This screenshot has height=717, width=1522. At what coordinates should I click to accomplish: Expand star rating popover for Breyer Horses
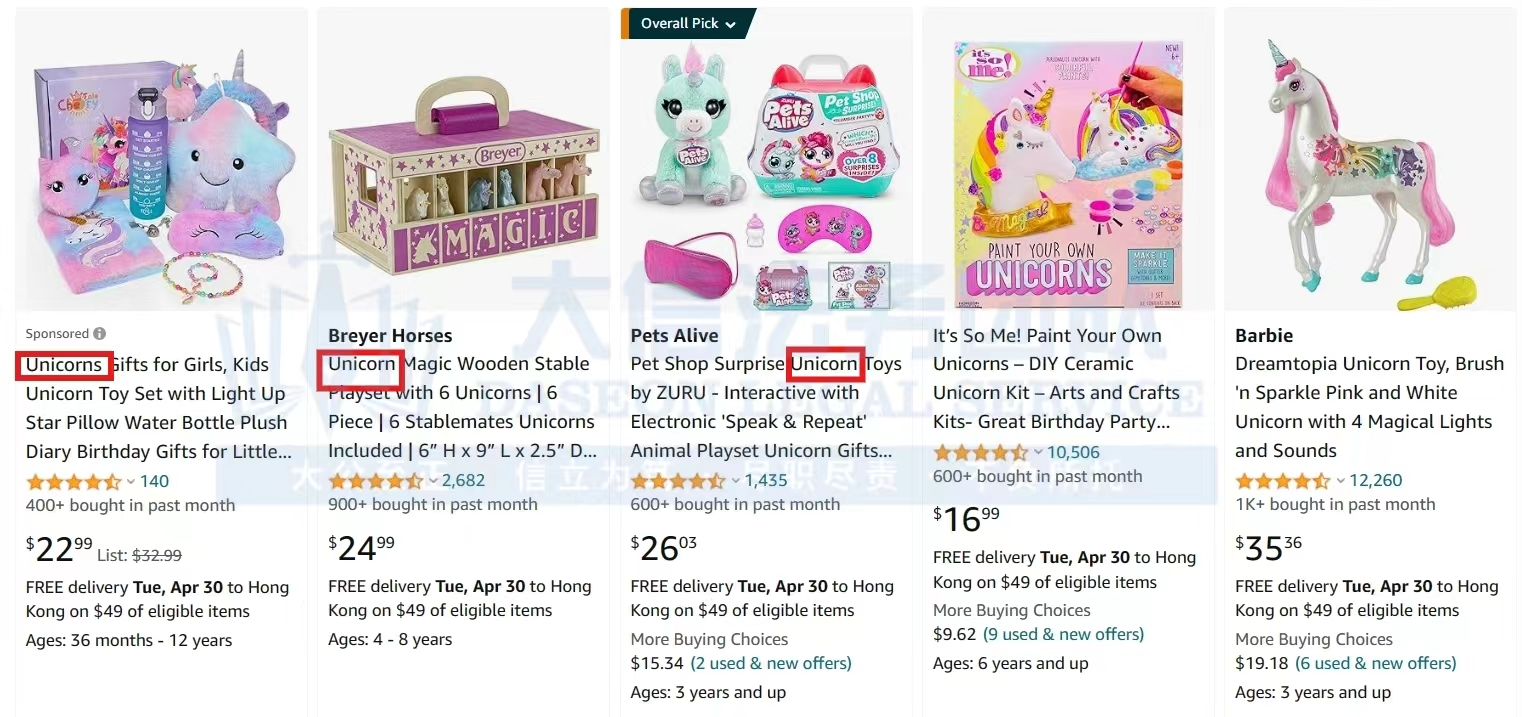(x=433, y=481)
